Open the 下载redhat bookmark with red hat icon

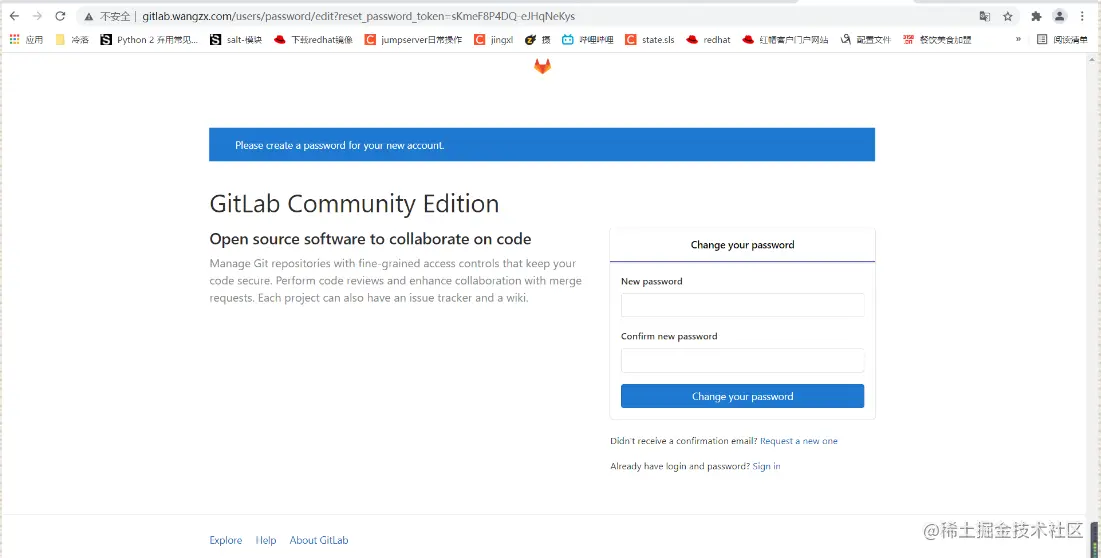point(313,40)
